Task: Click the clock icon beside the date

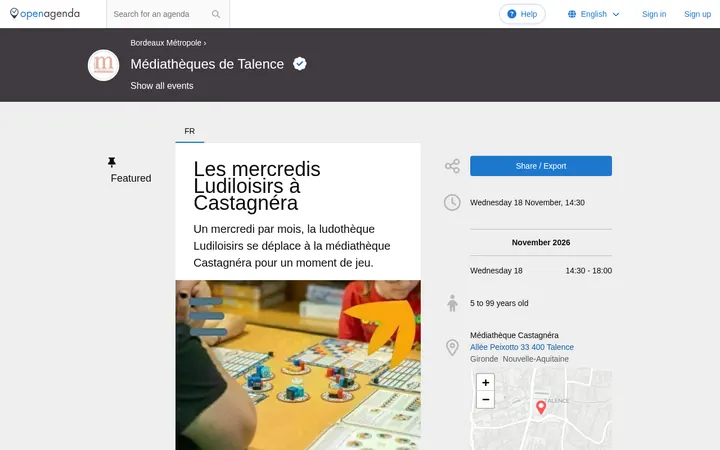Action: (x=452, y=202)
